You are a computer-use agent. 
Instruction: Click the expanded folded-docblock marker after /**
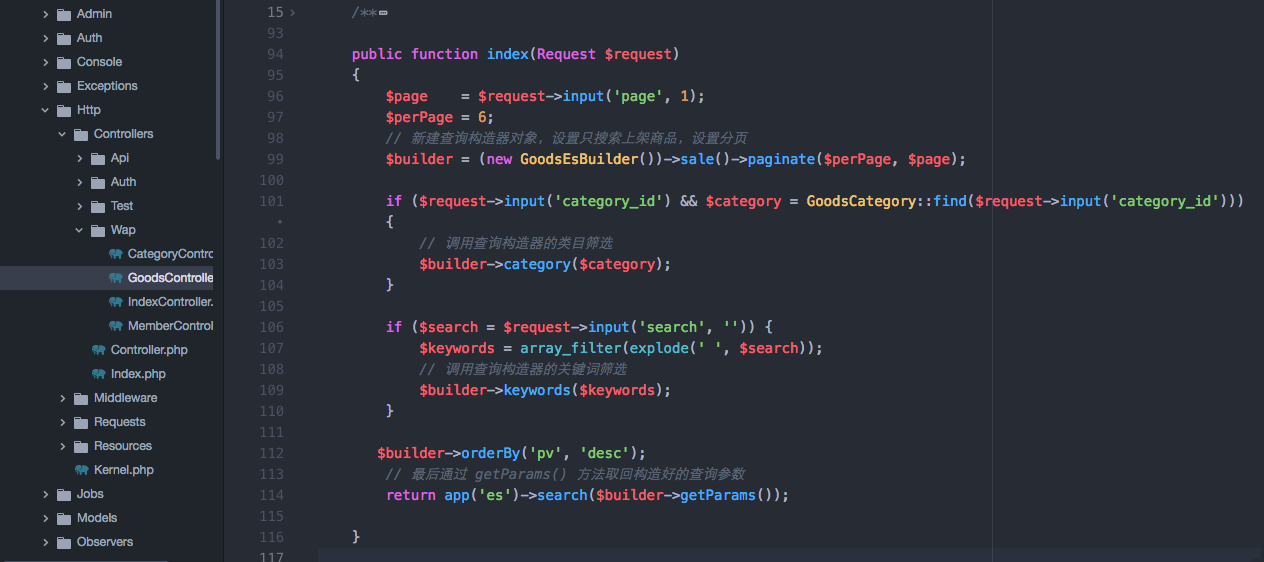click(383, 13)
